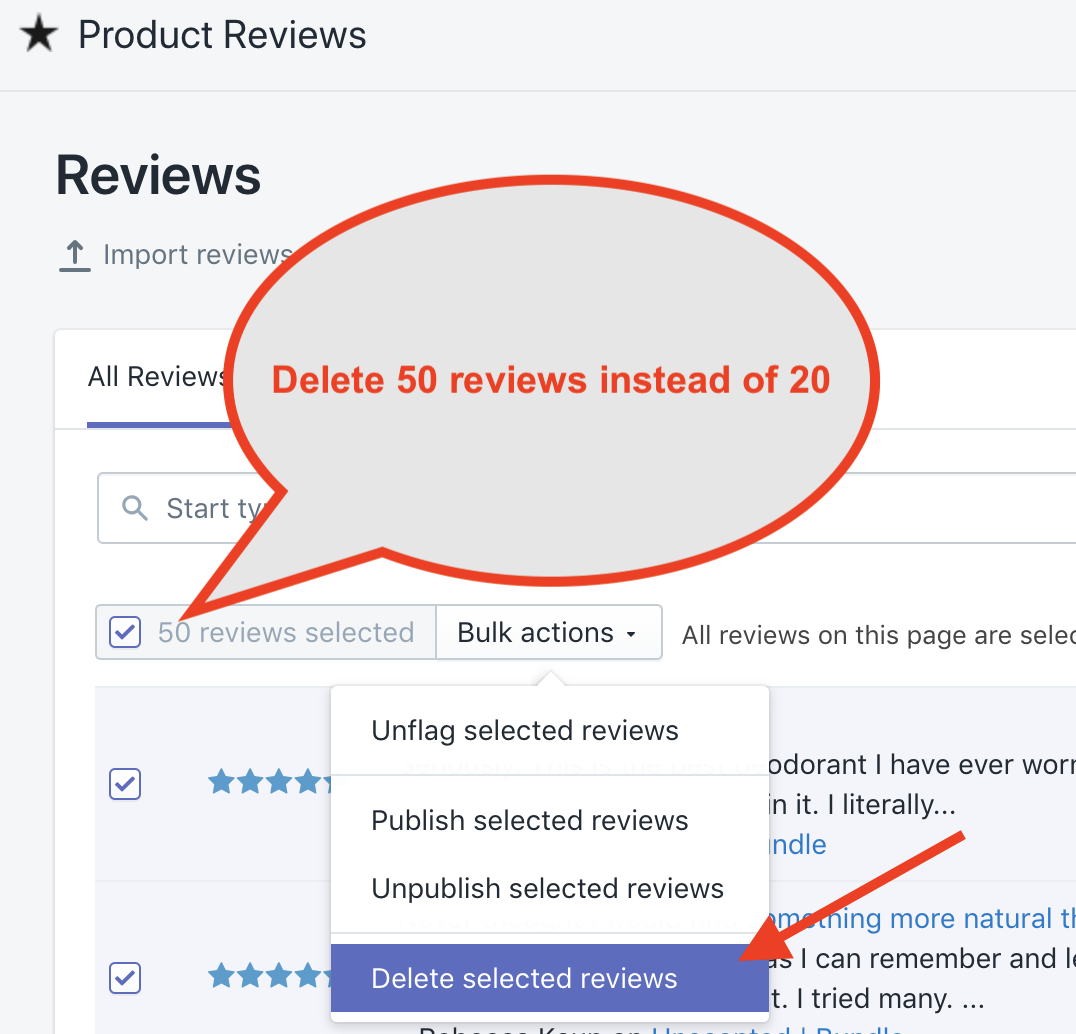The width and height of the screenshot is (1076, 1034).
Task: Open the link 'something more natural'
Action: (x=922, y=919)
